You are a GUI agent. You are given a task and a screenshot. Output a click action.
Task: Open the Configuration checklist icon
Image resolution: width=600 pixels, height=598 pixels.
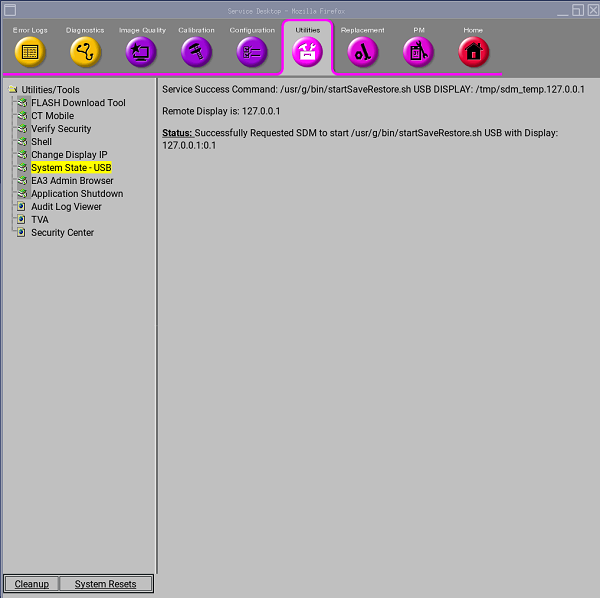(x=252, y=51)
